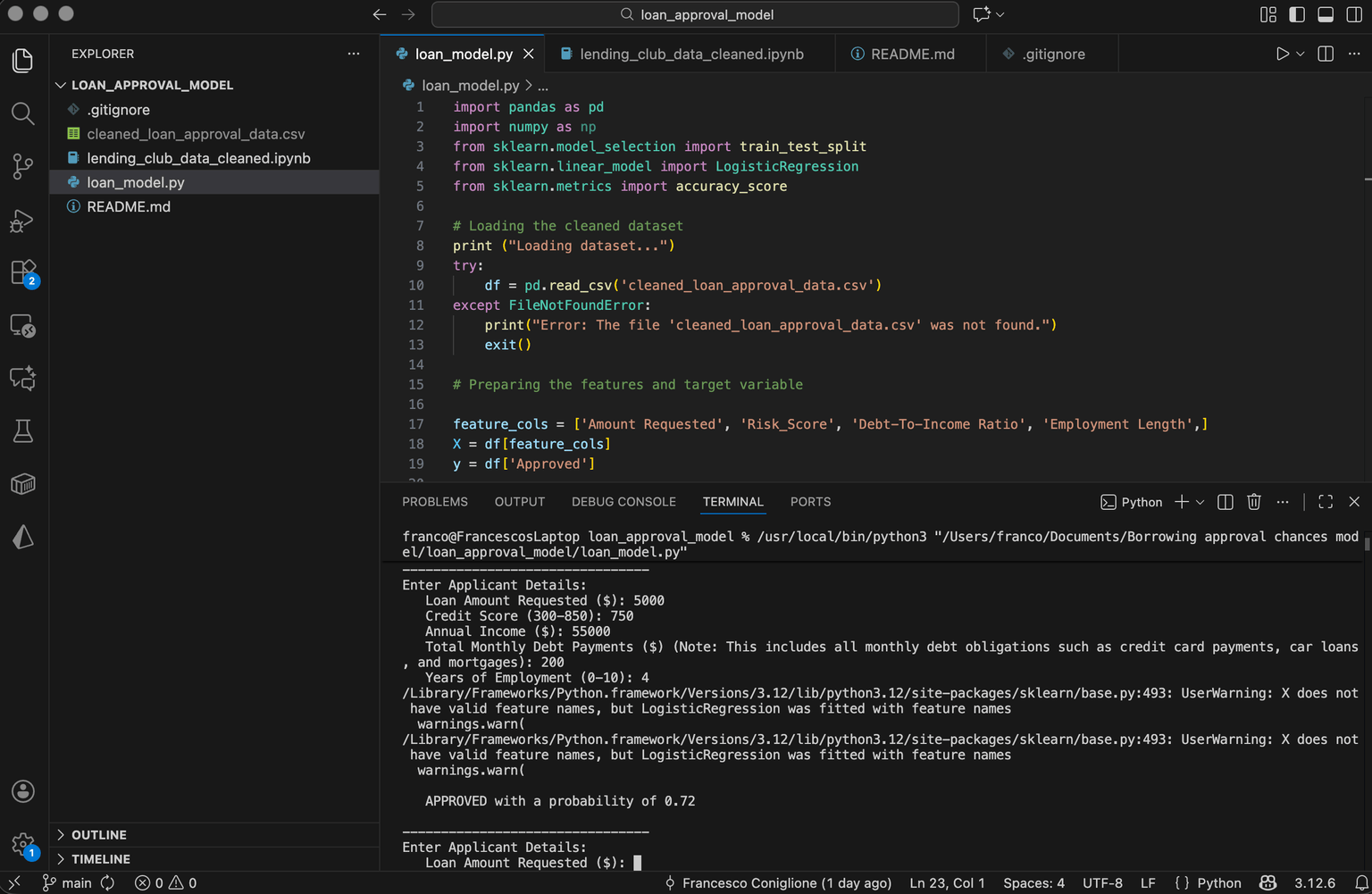Open cleaned_loan_approval_data.csv in the explorer

point(196,134)
